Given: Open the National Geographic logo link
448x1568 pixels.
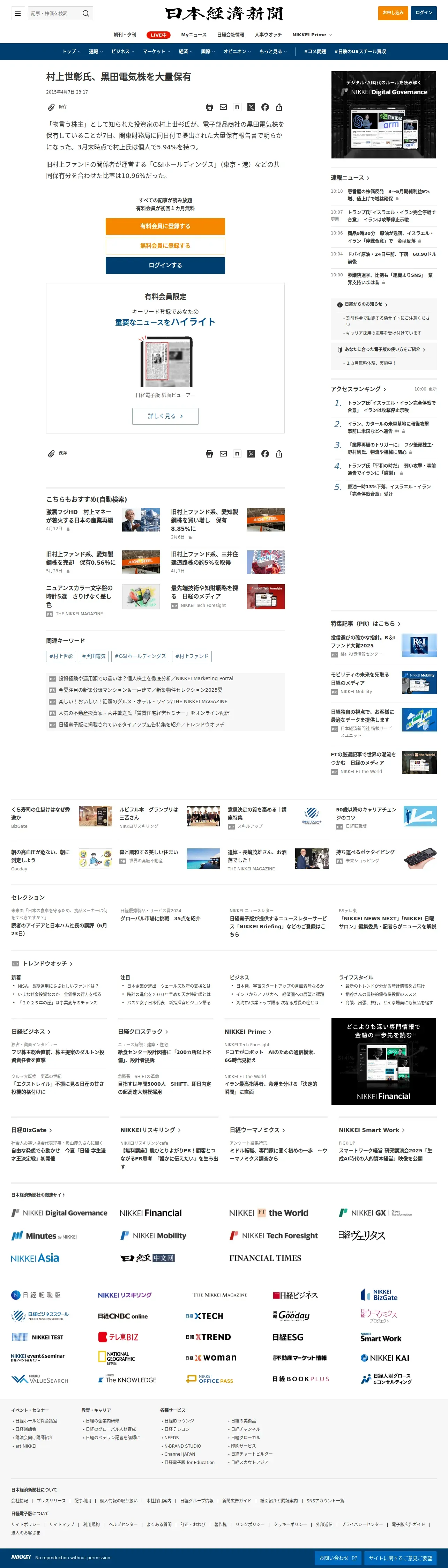Looking at the screenshot, I should pos(117,1358).
